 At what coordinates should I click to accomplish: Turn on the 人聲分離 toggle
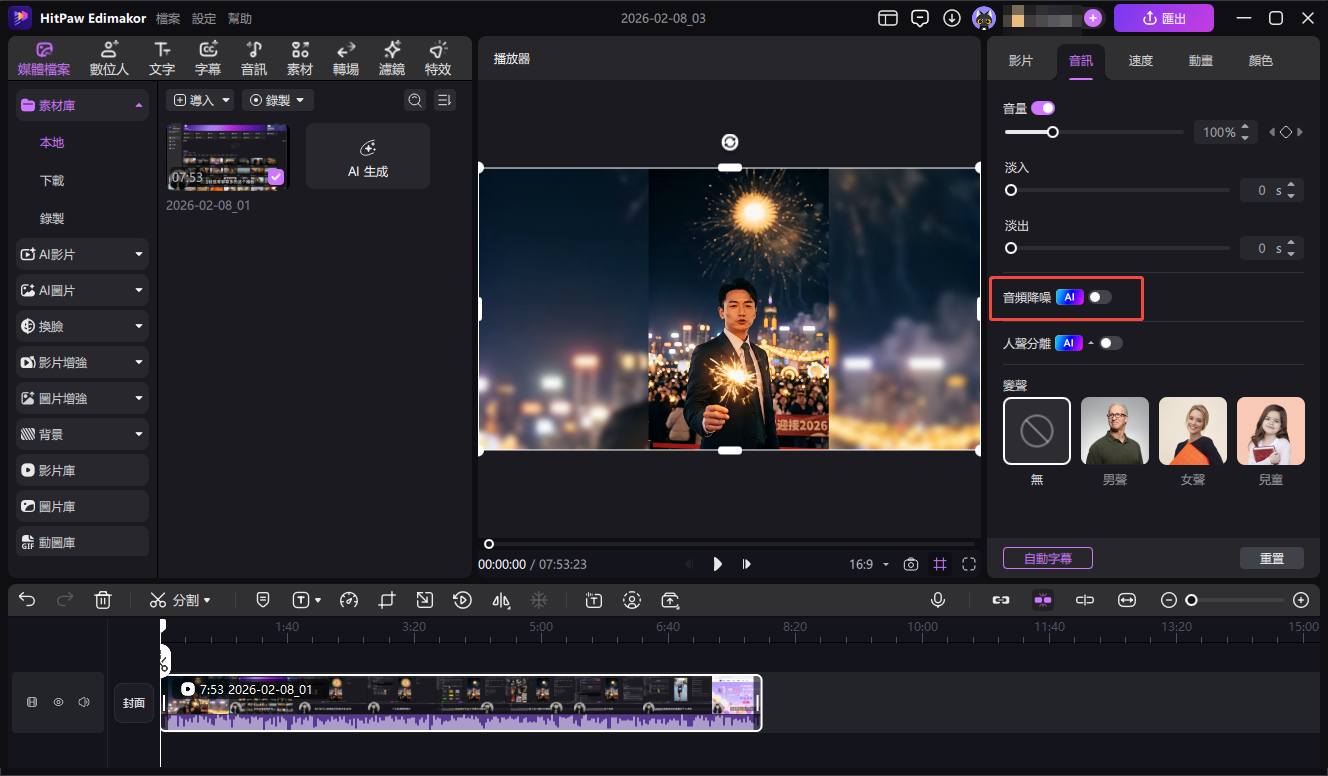(x=1110, y=343)
